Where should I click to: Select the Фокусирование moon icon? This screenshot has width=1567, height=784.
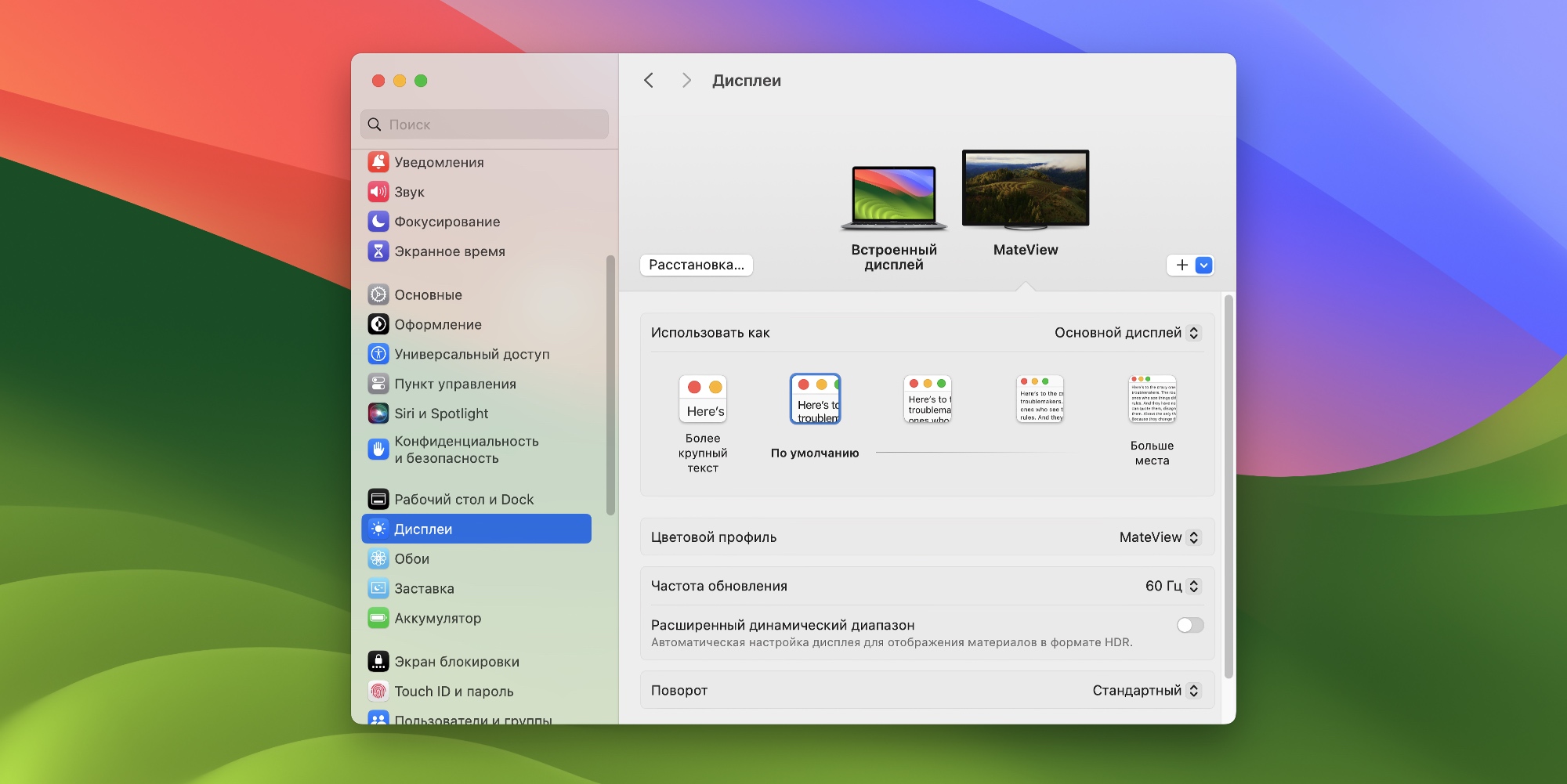pos(378,222)
